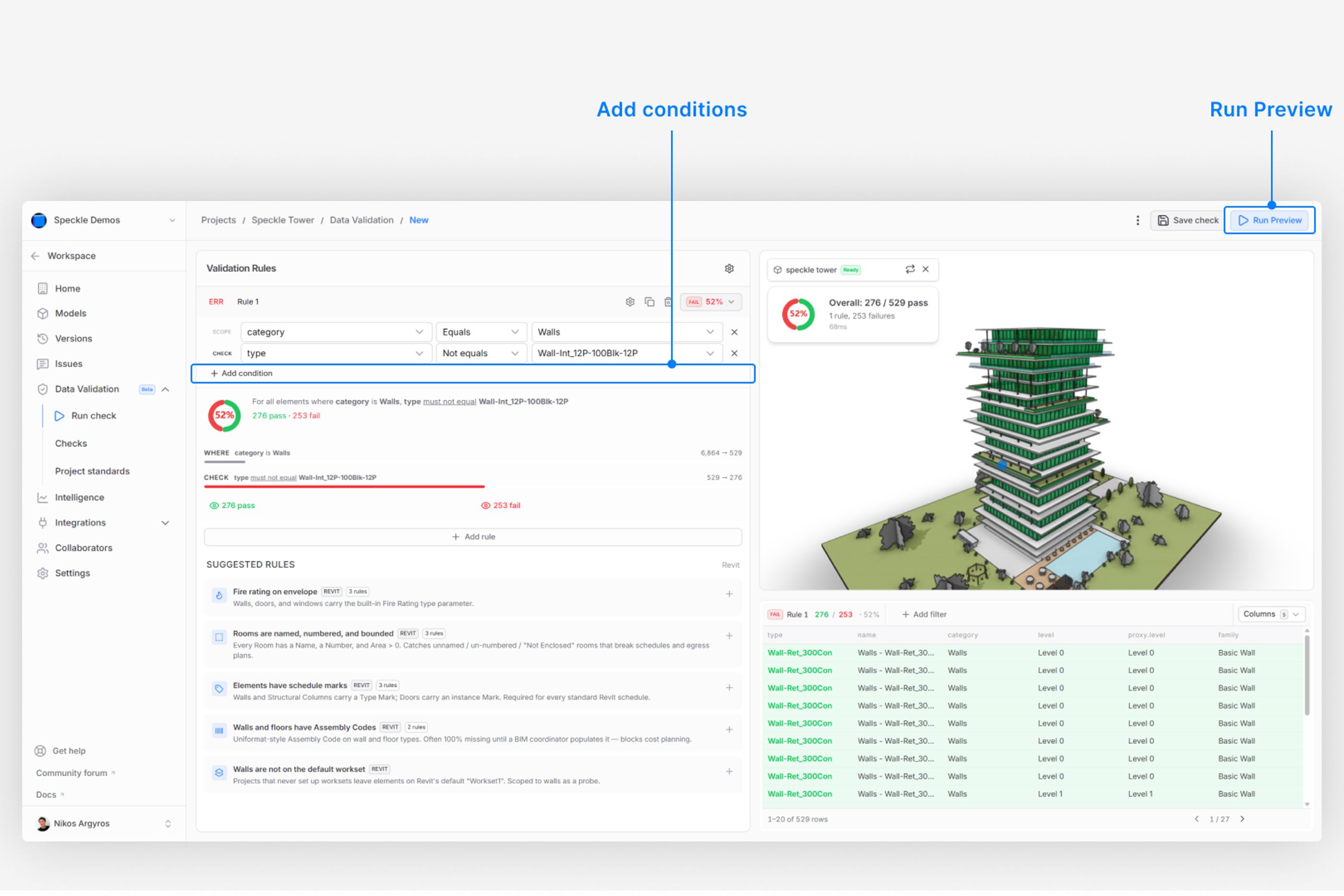Toggle visibility of 253 fail elements
The height and width of the screenshot is (896, 1344).
pos(501,505)
